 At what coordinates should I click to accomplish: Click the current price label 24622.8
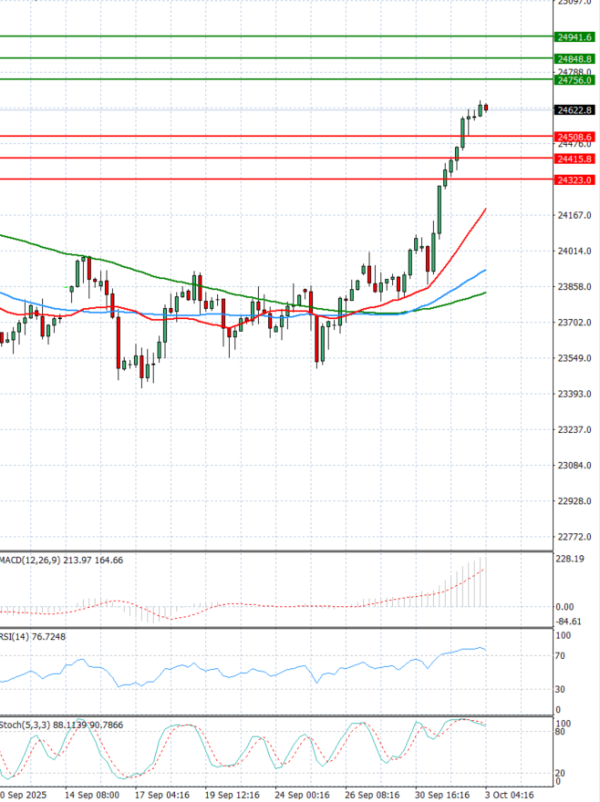[575, 110]
